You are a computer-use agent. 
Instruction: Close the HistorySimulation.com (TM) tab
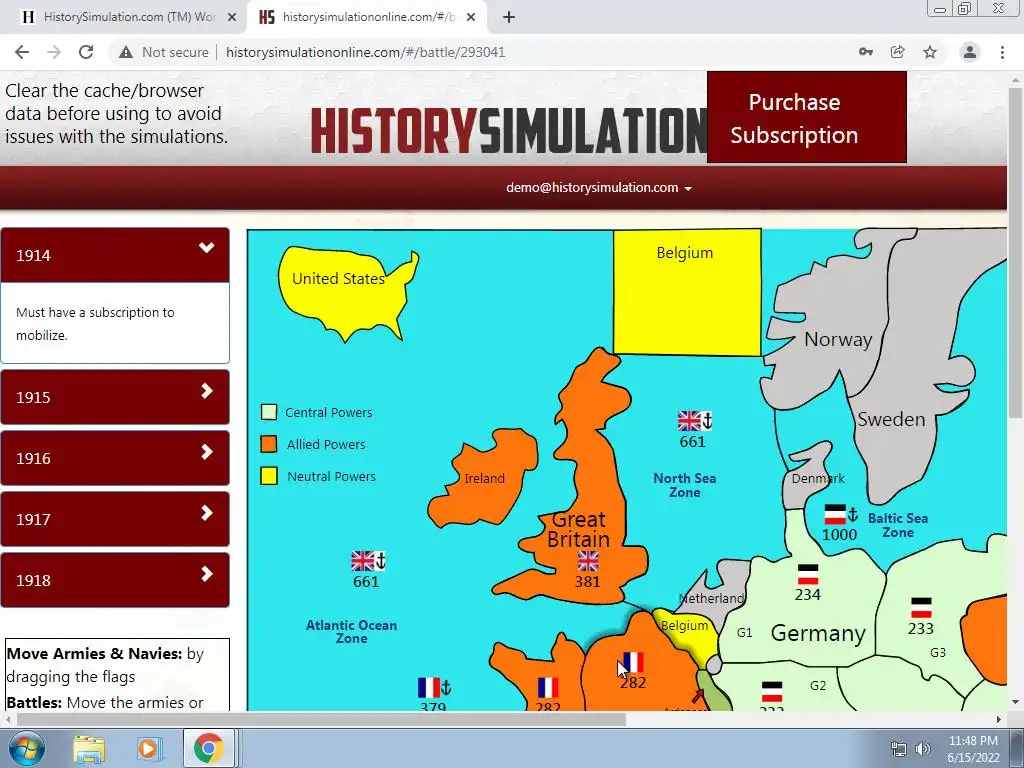pos(232,17)
